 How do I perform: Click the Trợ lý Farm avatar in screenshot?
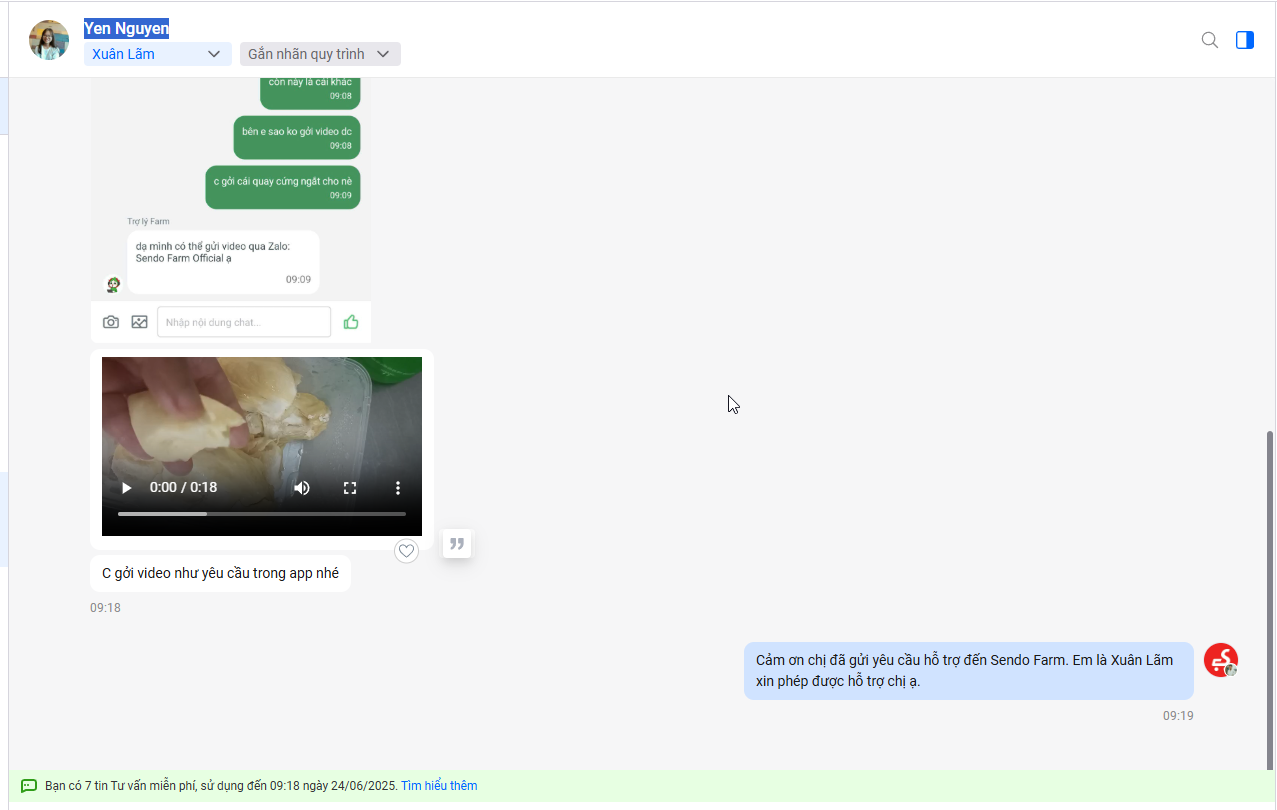[x=113, y=285]
